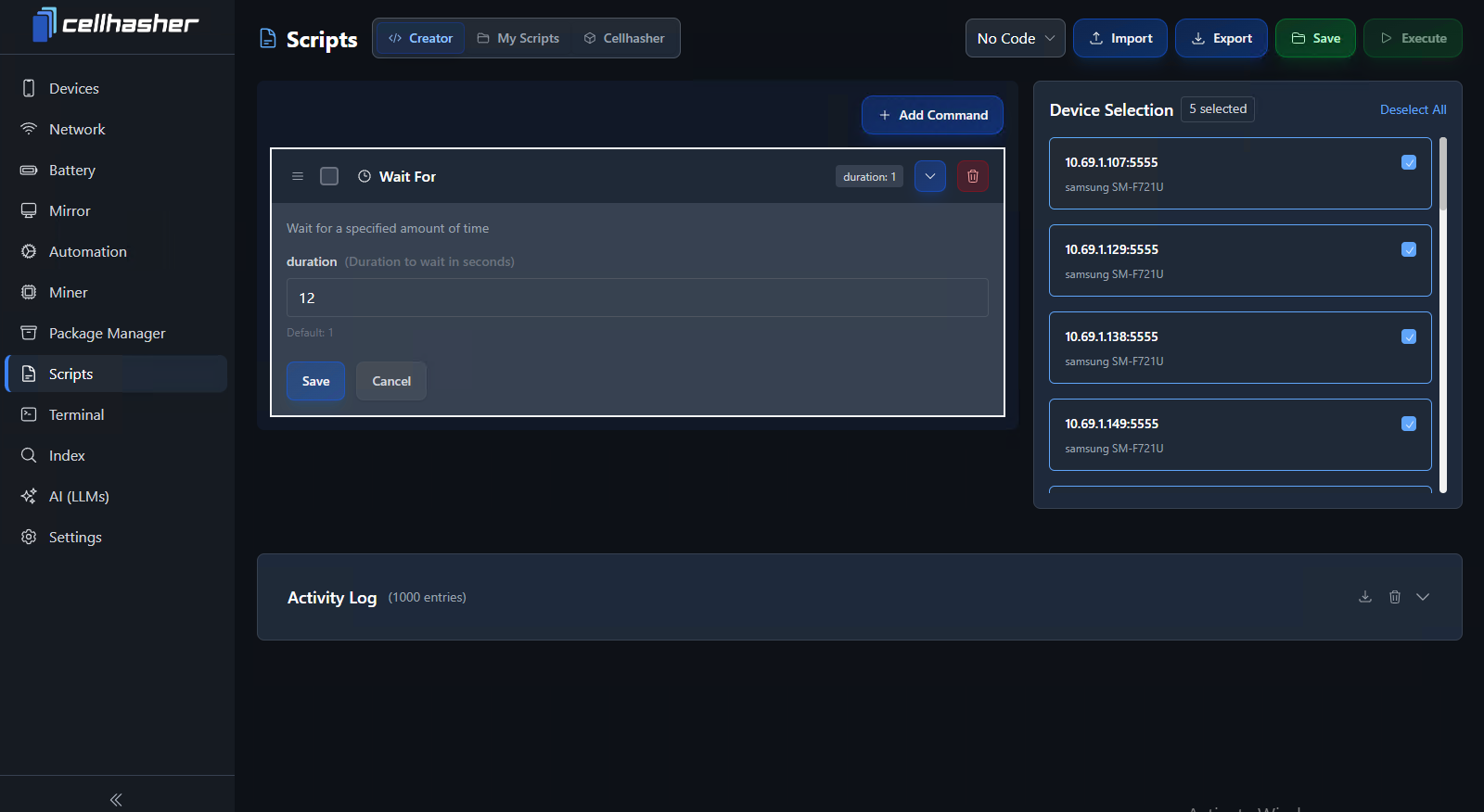Open the AI (LLMs) section
Viewport: 1484px width, 812px height.
point(79,496)
